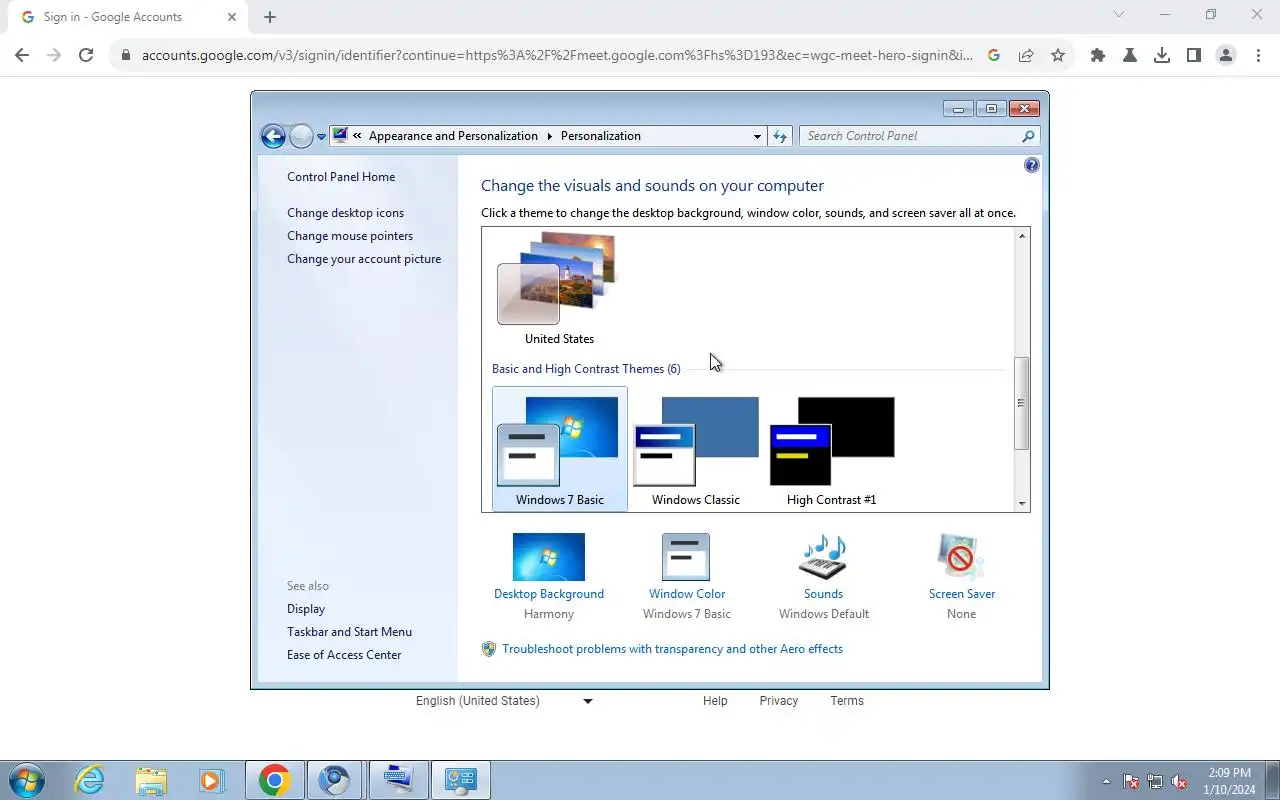The height and width of the screenshot is (800, 1280).
Task: Select the Windows 7 Basic theme
Action: pos(560,449)
